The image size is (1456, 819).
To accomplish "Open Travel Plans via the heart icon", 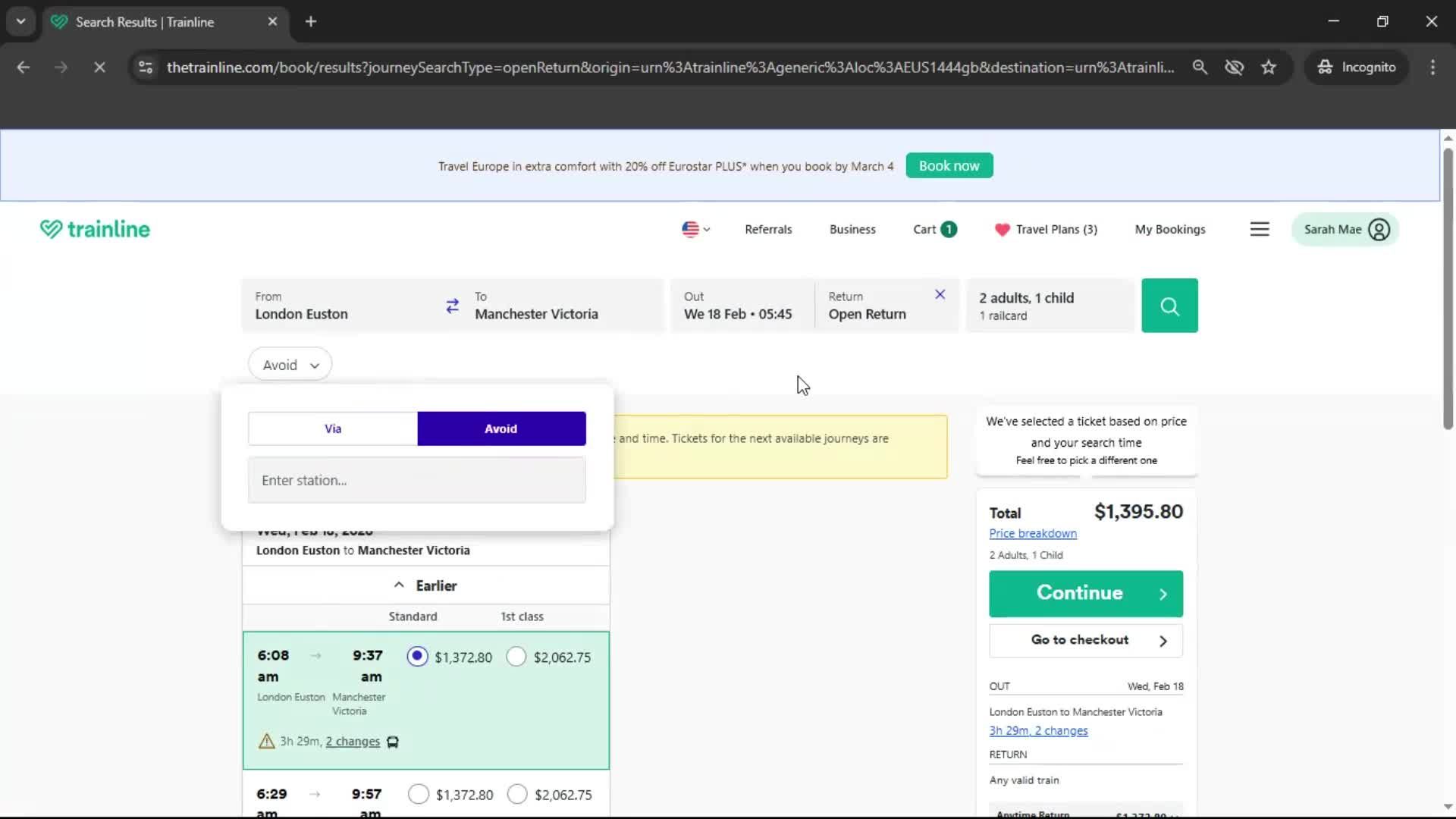I will pyautogui.click(x=1003, y=229).
